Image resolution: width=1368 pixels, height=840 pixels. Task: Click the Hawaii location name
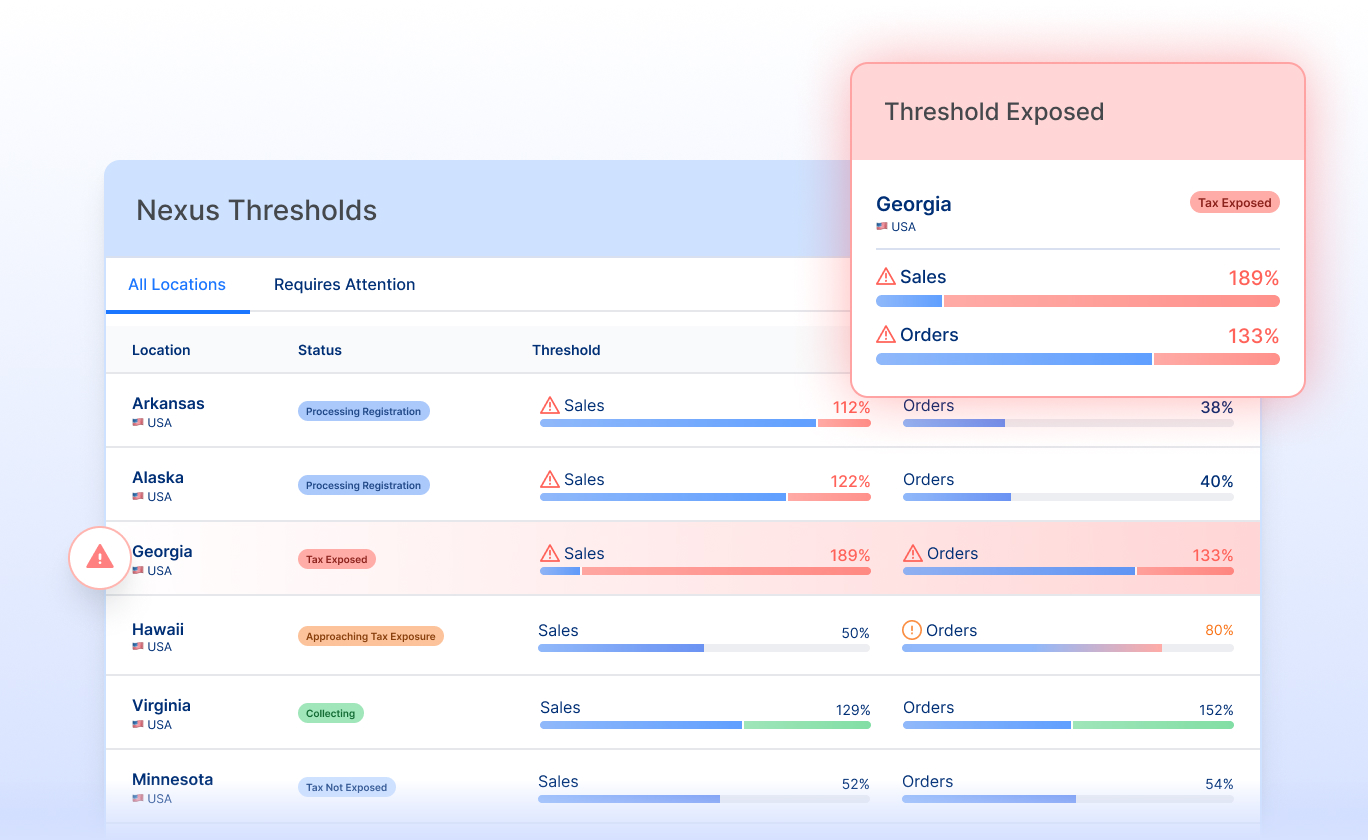(x=158, y=629)
